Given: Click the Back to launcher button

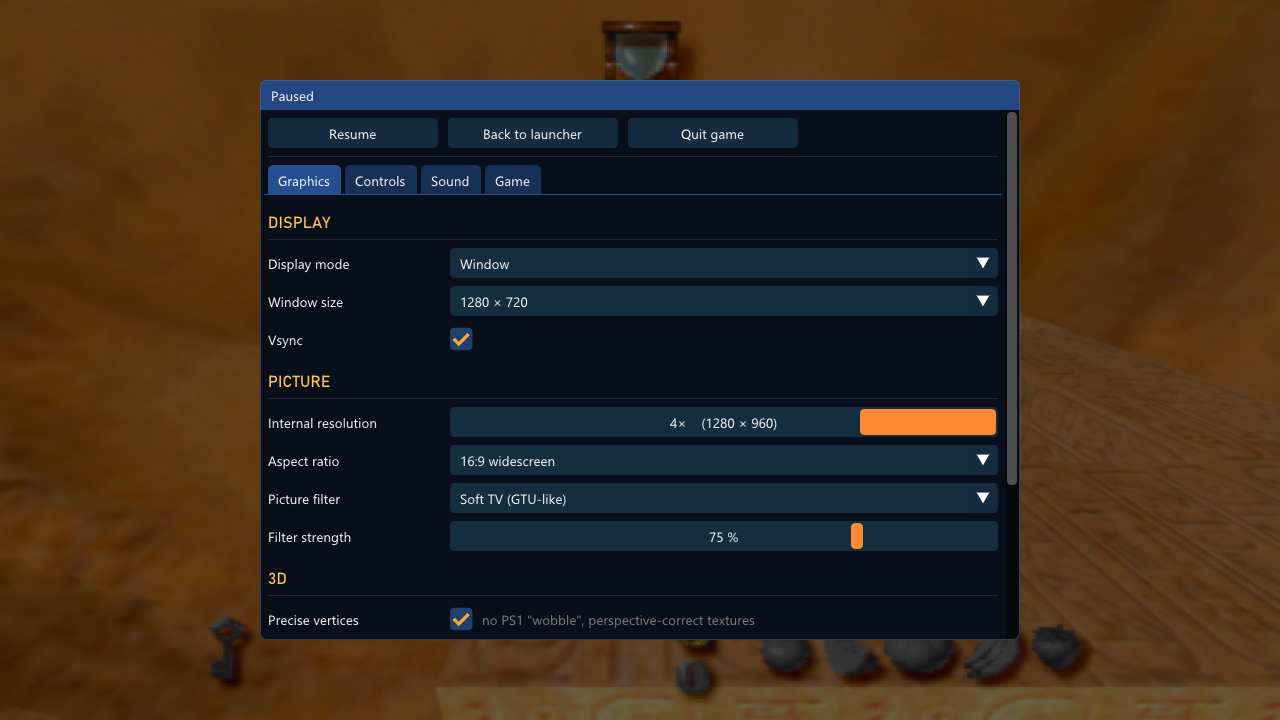Looking at the screenshot, I should click(x=533, y=133).
